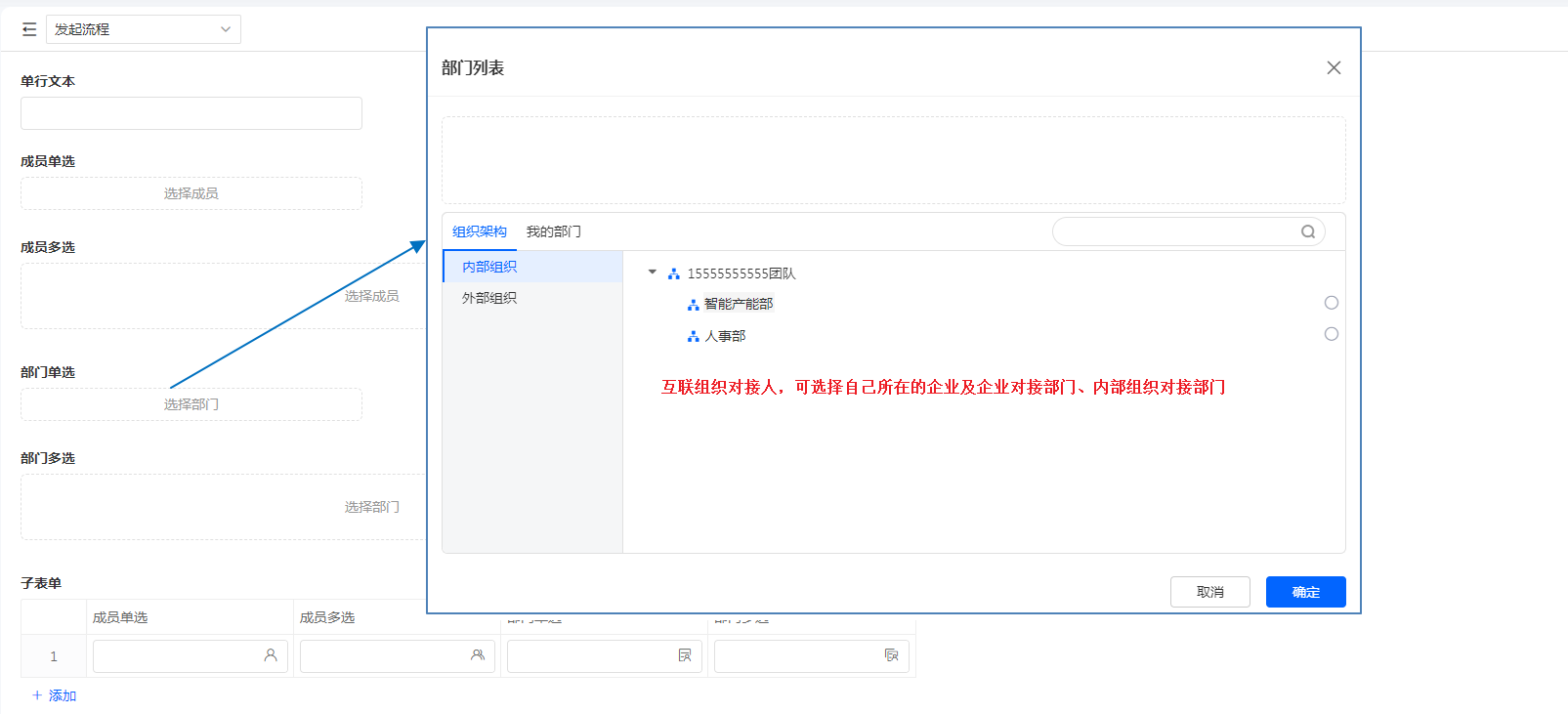Collapse the 15555555555团队 tree node

point(653,273)
